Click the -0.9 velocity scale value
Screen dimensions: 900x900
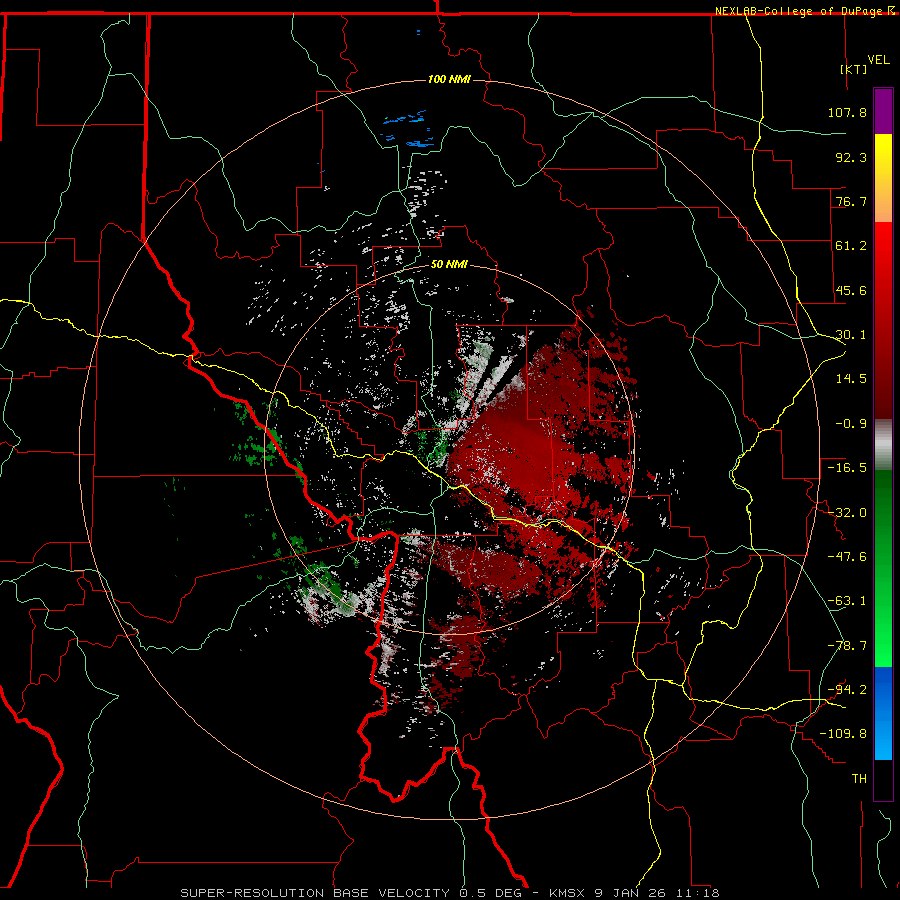851,423
